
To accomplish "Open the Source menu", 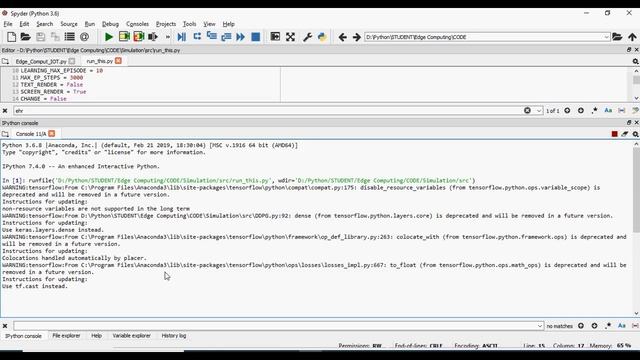I will coord(69,24).
